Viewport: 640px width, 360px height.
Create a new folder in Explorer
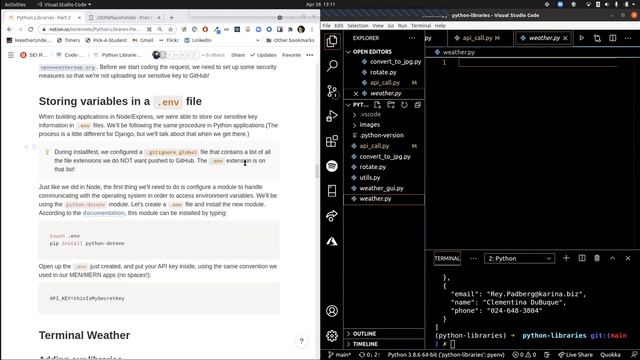coord(391,105)
